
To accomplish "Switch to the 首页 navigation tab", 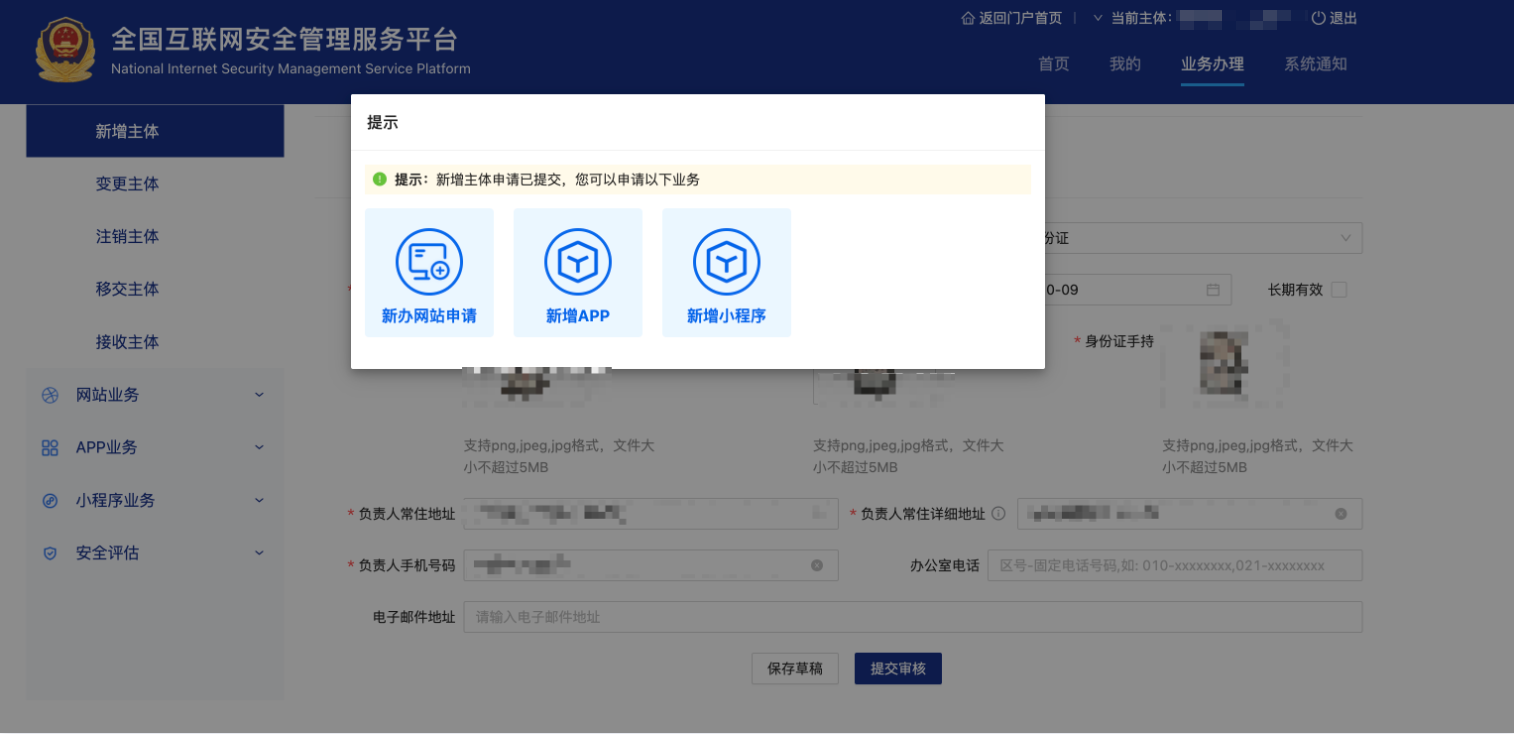I will (x=1053, y=63).
